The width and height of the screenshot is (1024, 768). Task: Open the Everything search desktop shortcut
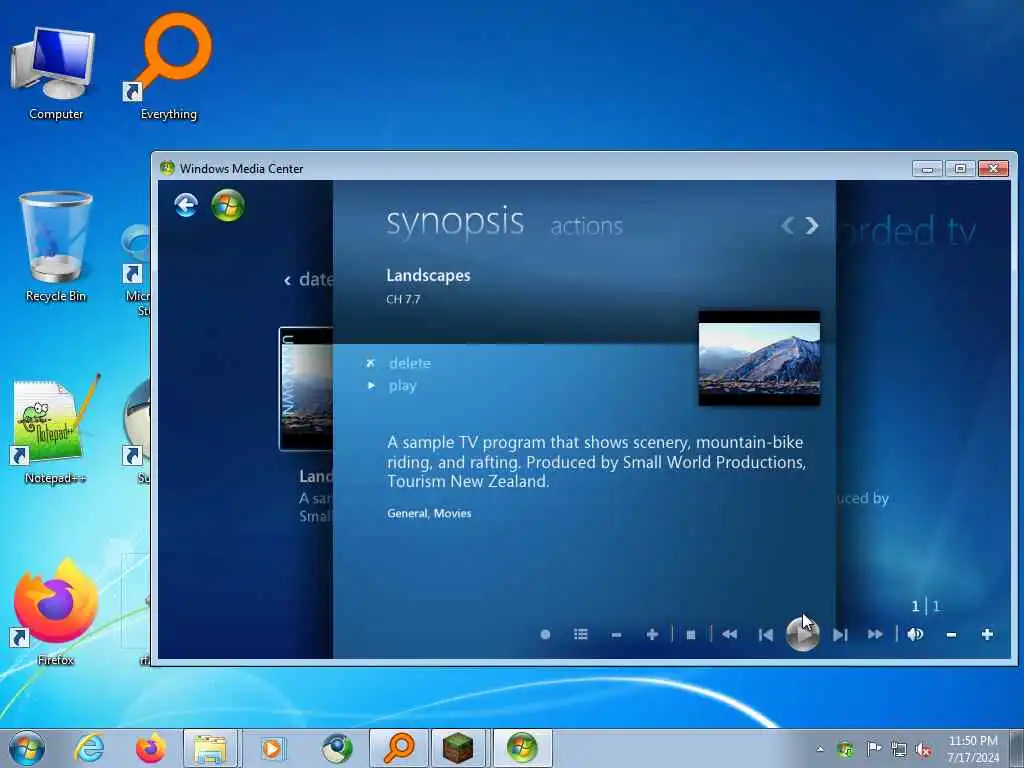168,68
